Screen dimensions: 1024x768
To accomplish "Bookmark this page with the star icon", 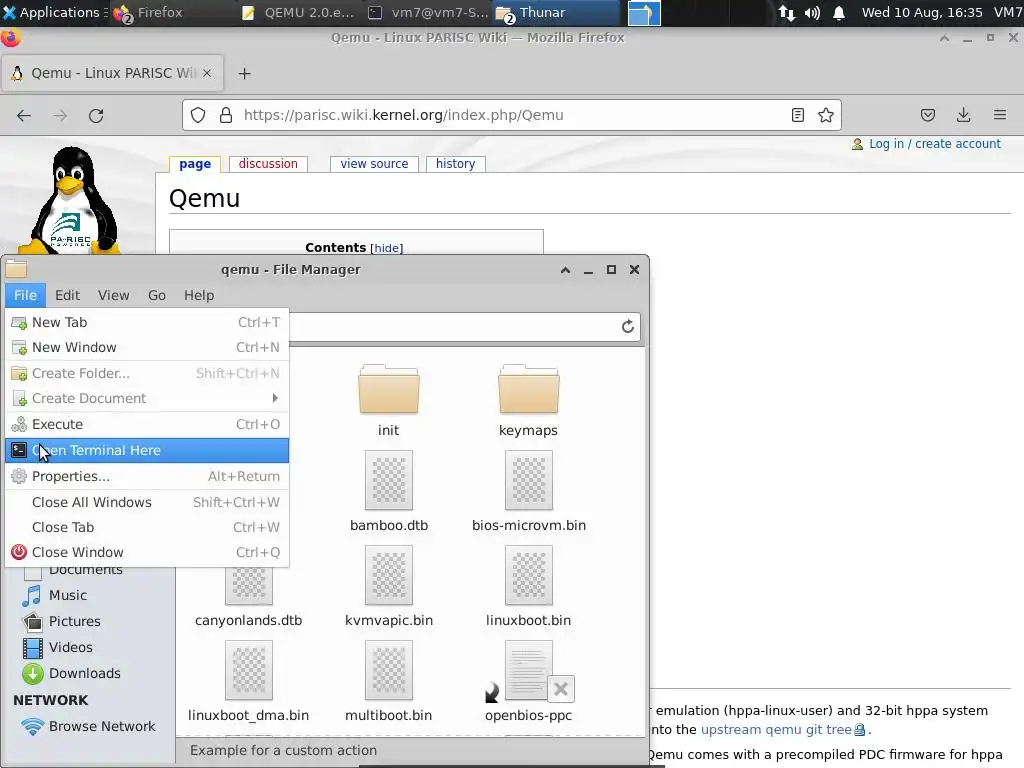I will coord(825,116).
